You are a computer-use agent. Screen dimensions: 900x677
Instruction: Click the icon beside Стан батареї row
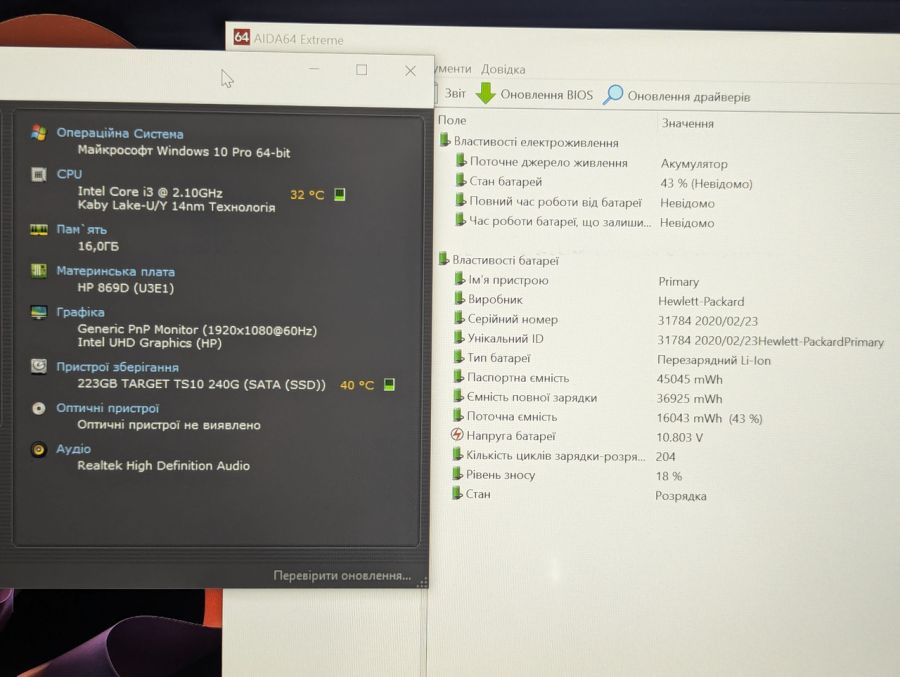(x=460, y=180)
